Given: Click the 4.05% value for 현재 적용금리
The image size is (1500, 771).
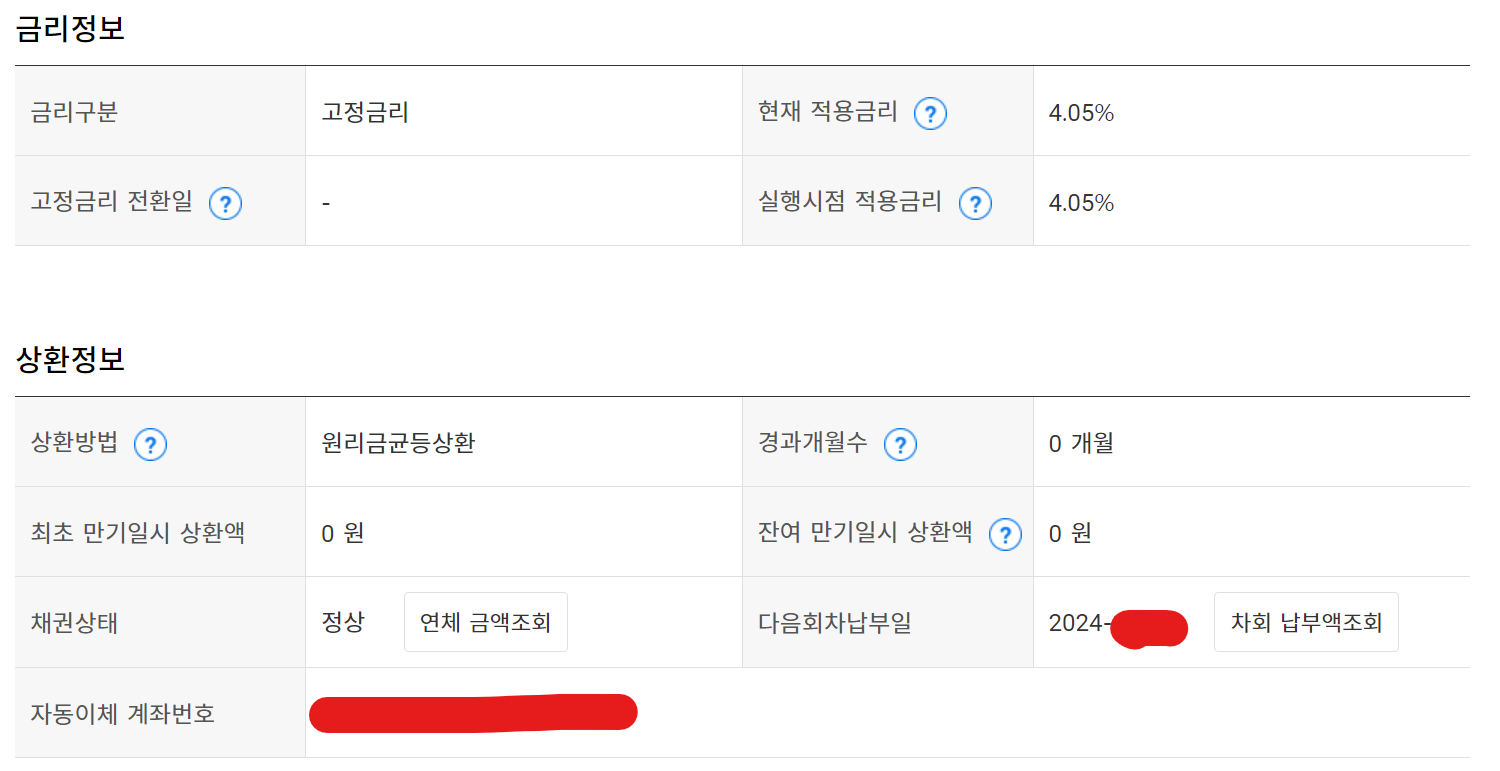Looking at the screenshot, I should [1081, 113].
